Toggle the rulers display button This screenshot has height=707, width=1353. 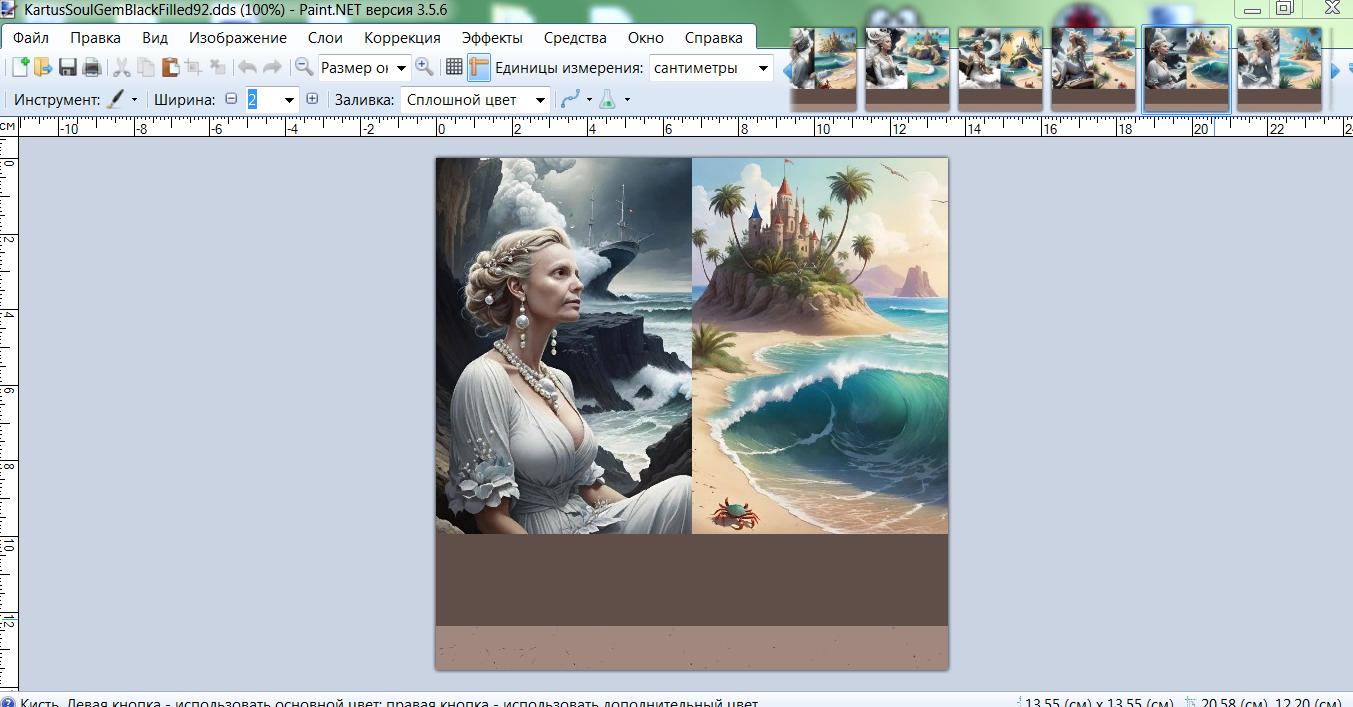coord(479,68)
